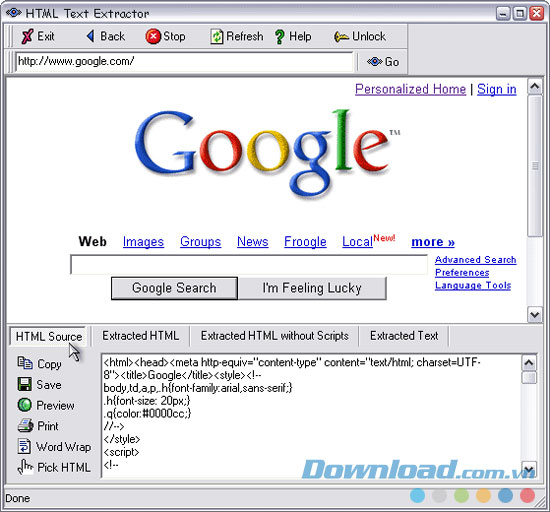The height and width of the screenshot is (512, 550).
Task: Click the '</style>' line in source
Action: pyautogui.click(x=122, y=439)
